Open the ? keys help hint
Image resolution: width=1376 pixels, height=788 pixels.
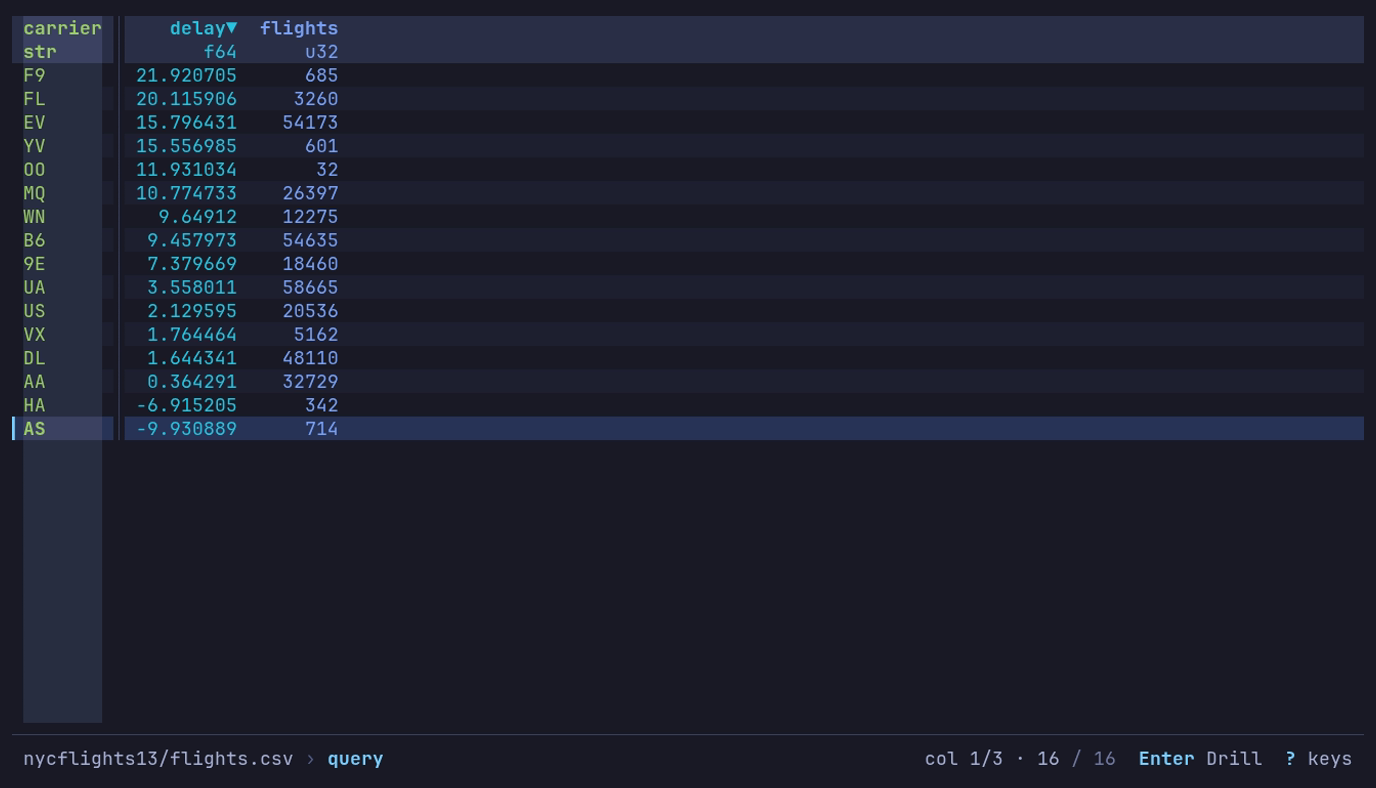tap(1318, 758)
